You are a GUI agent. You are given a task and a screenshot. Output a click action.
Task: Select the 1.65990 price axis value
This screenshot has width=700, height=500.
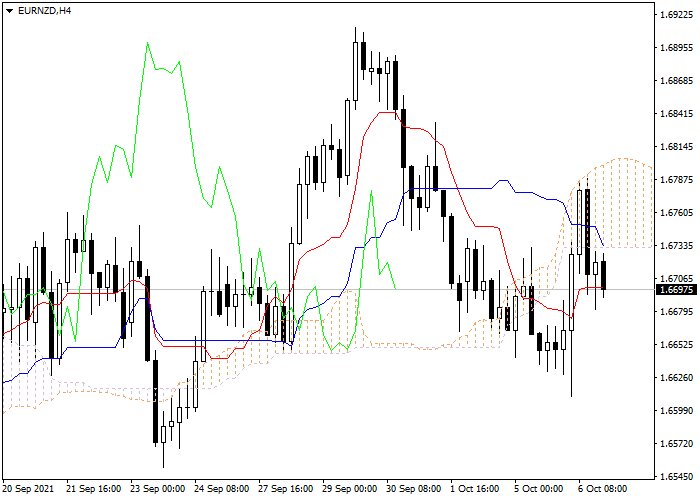point(677,411)
